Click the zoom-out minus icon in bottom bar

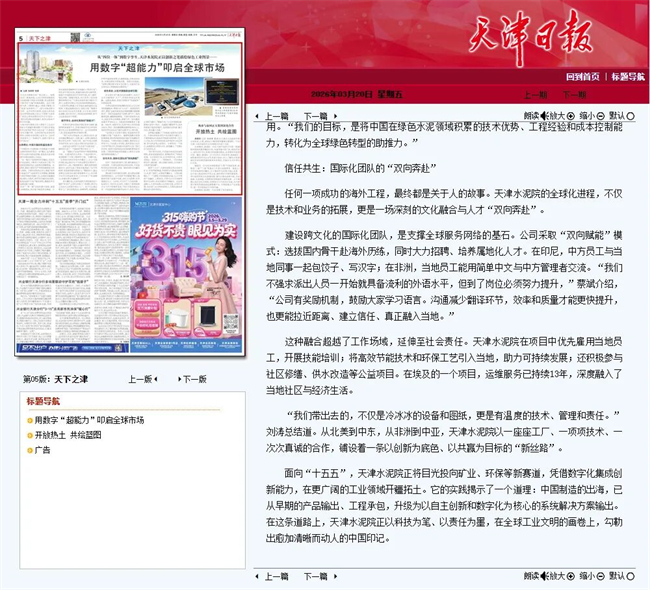click(599, 576)
